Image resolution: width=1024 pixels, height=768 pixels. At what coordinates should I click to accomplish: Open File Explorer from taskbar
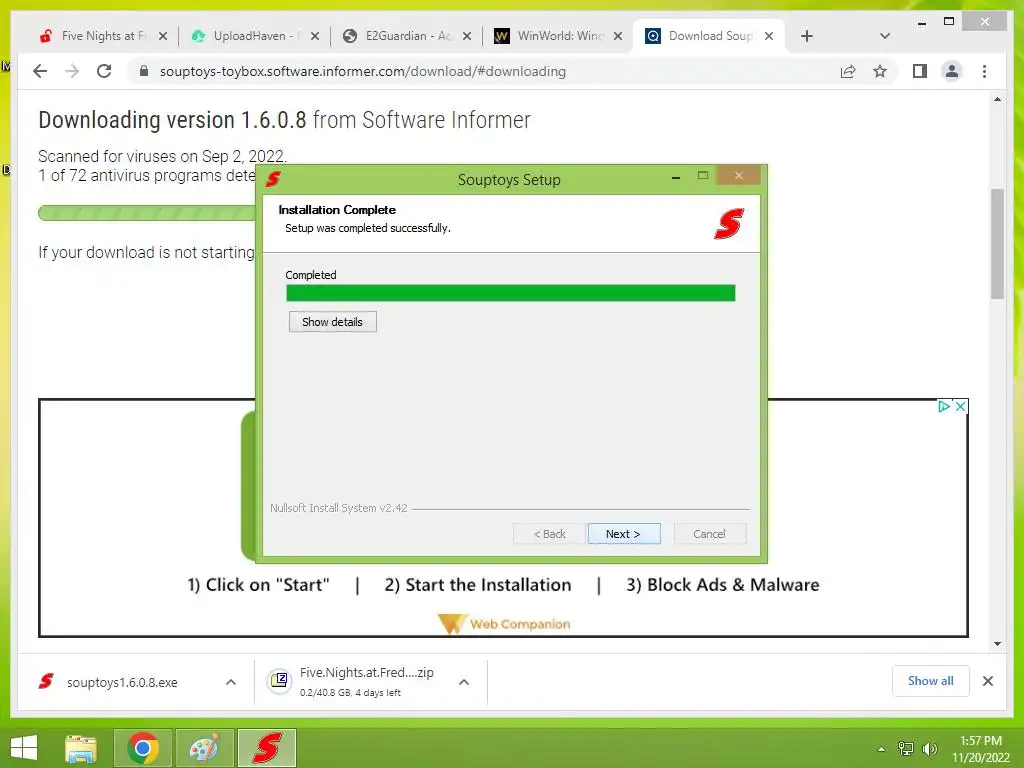click(x=81, y=748)
